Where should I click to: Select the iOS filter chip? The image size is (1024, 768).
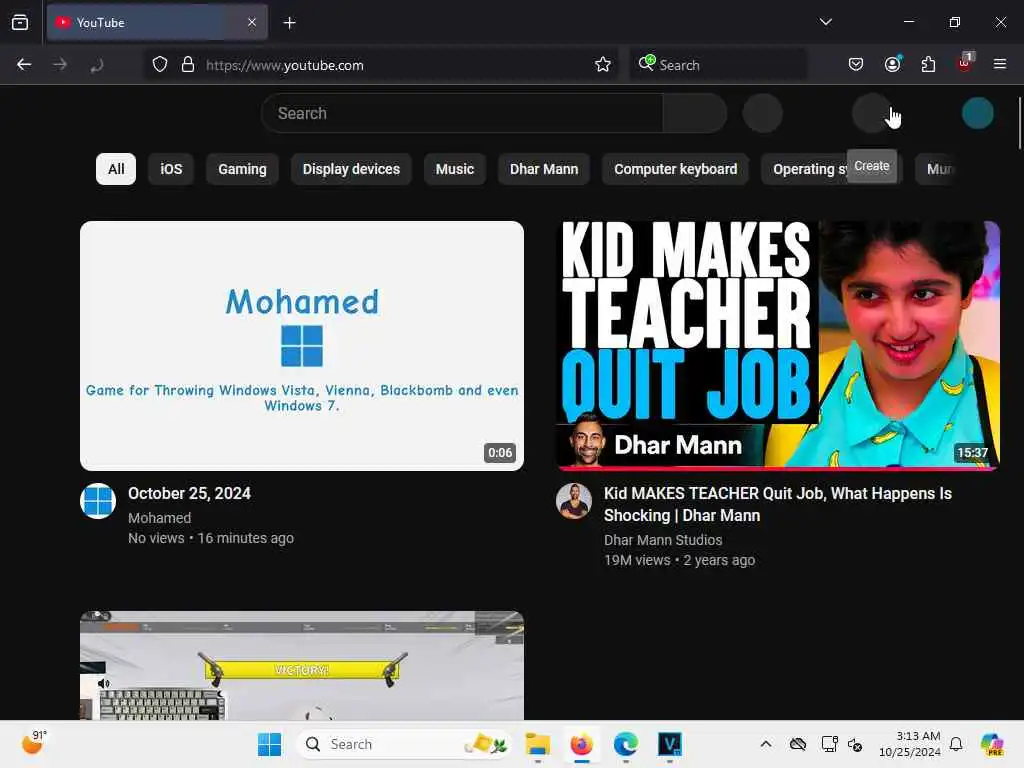coord(171,169)
